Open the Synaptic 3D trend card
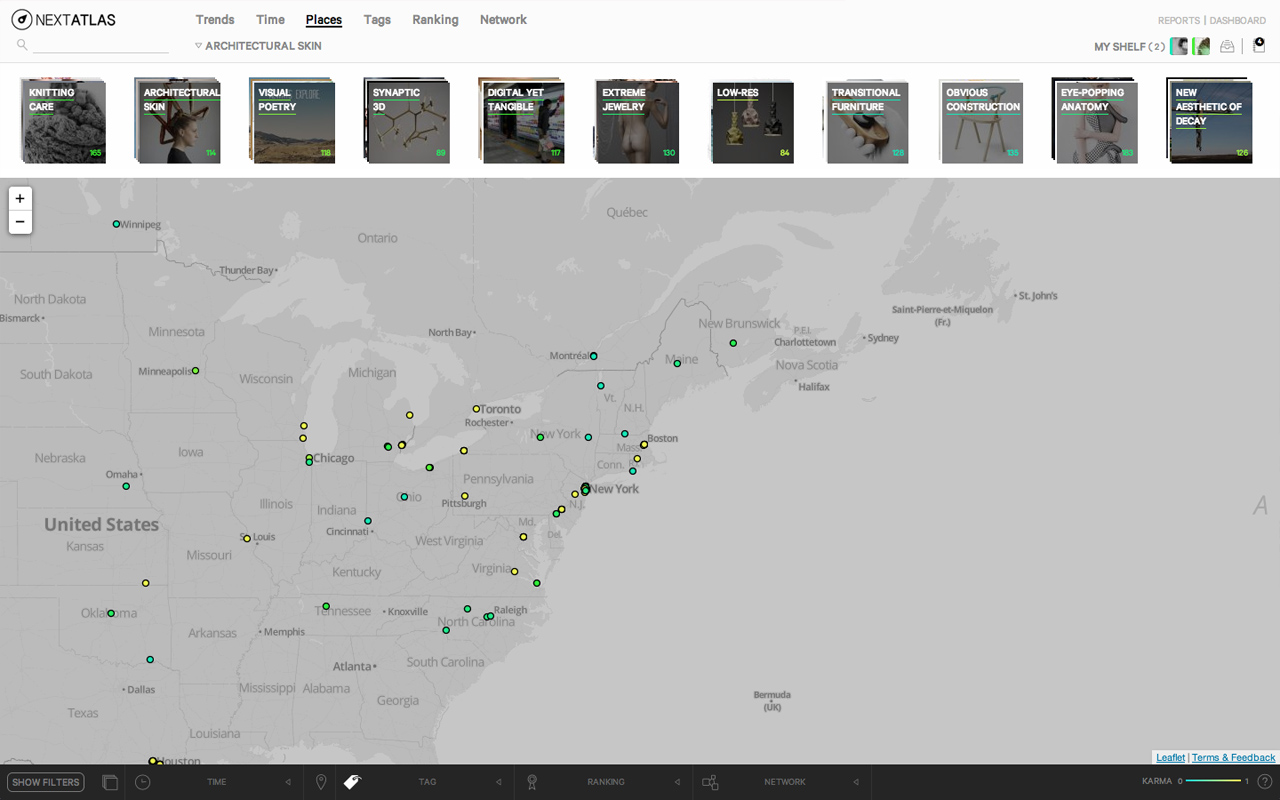The width and height of the screenshot is (1280, 800). tap(407, 121)
